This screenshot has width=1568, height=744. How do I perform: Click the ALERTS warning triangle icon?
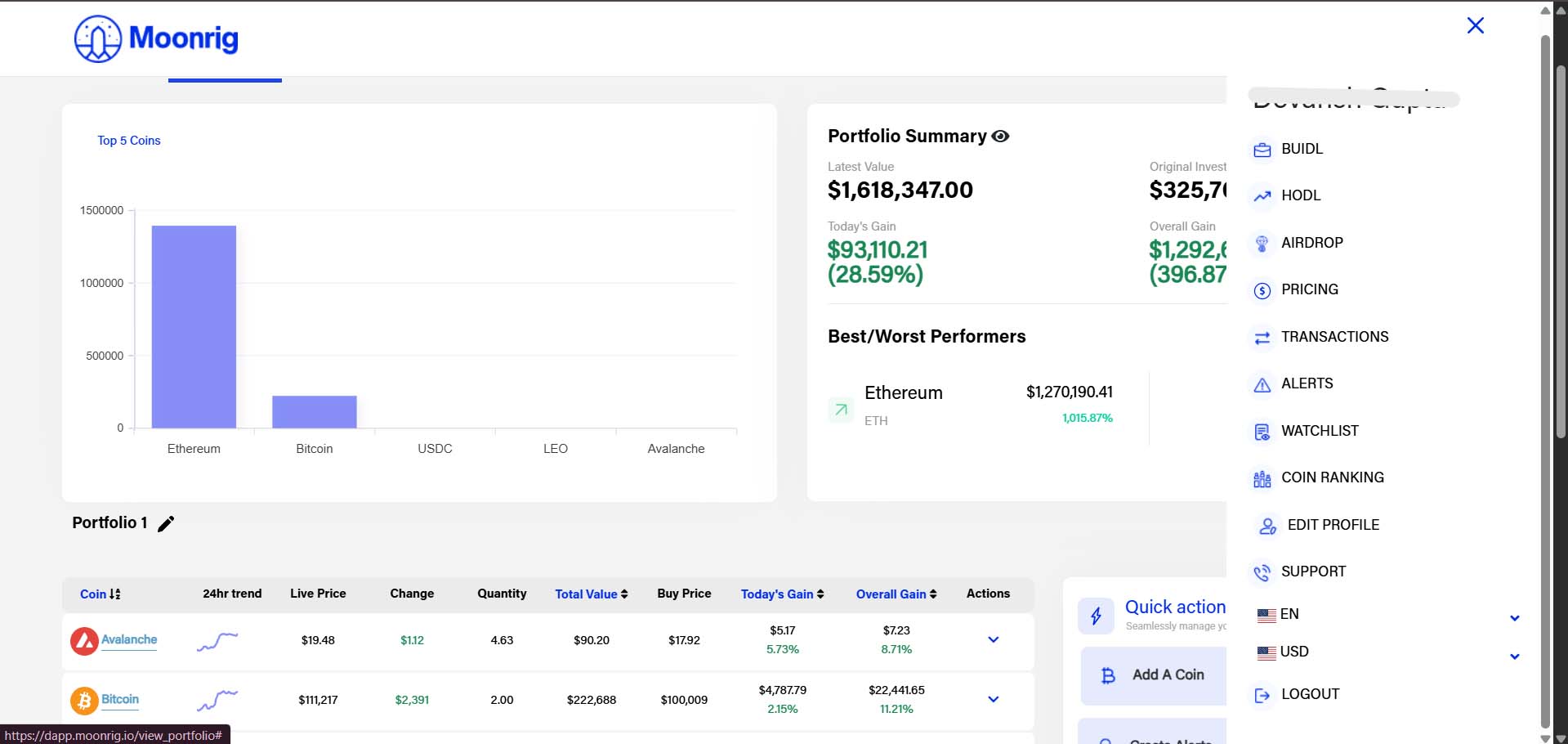click(x=1262, y=384)
